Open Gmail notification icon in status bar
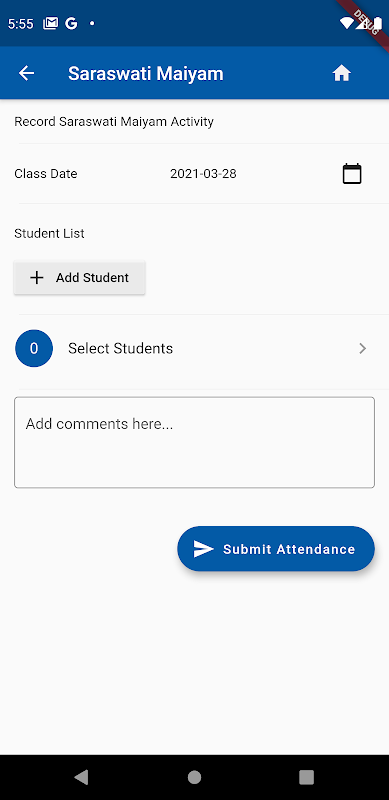 pos(51,23)
